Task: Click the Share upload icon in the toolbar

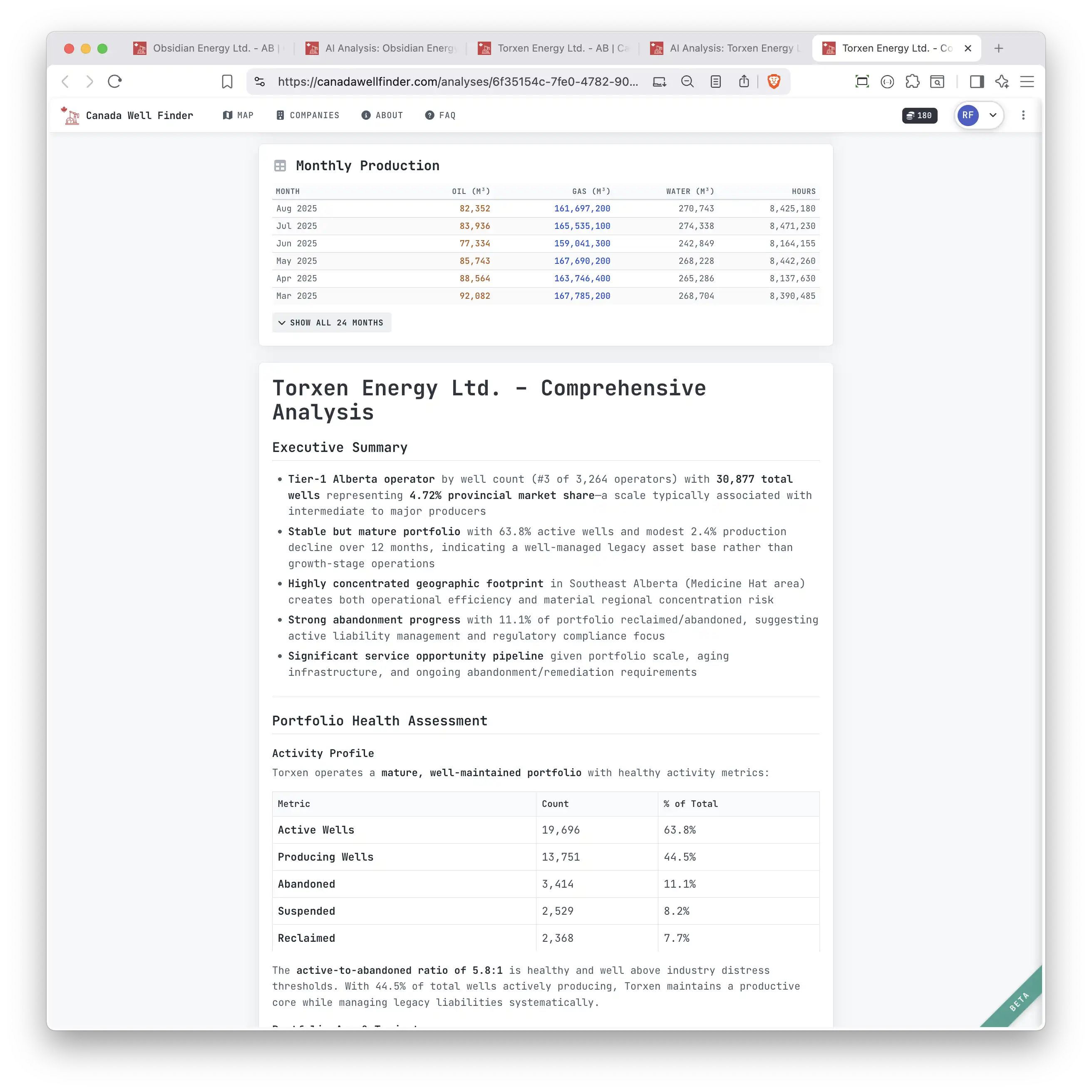Action: [x=744, y=82]
